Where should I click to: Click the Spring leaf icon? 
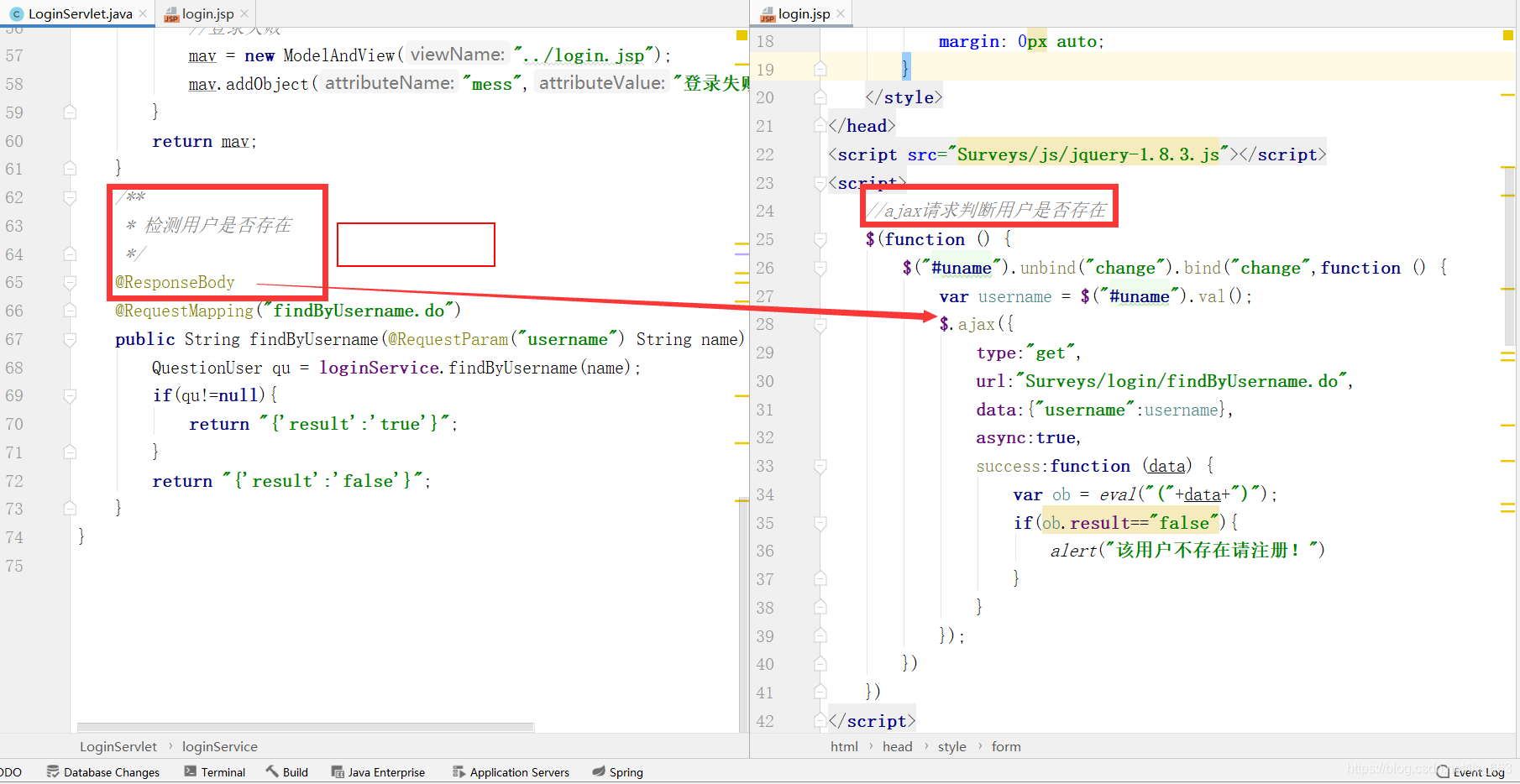[x=599, y=771]
